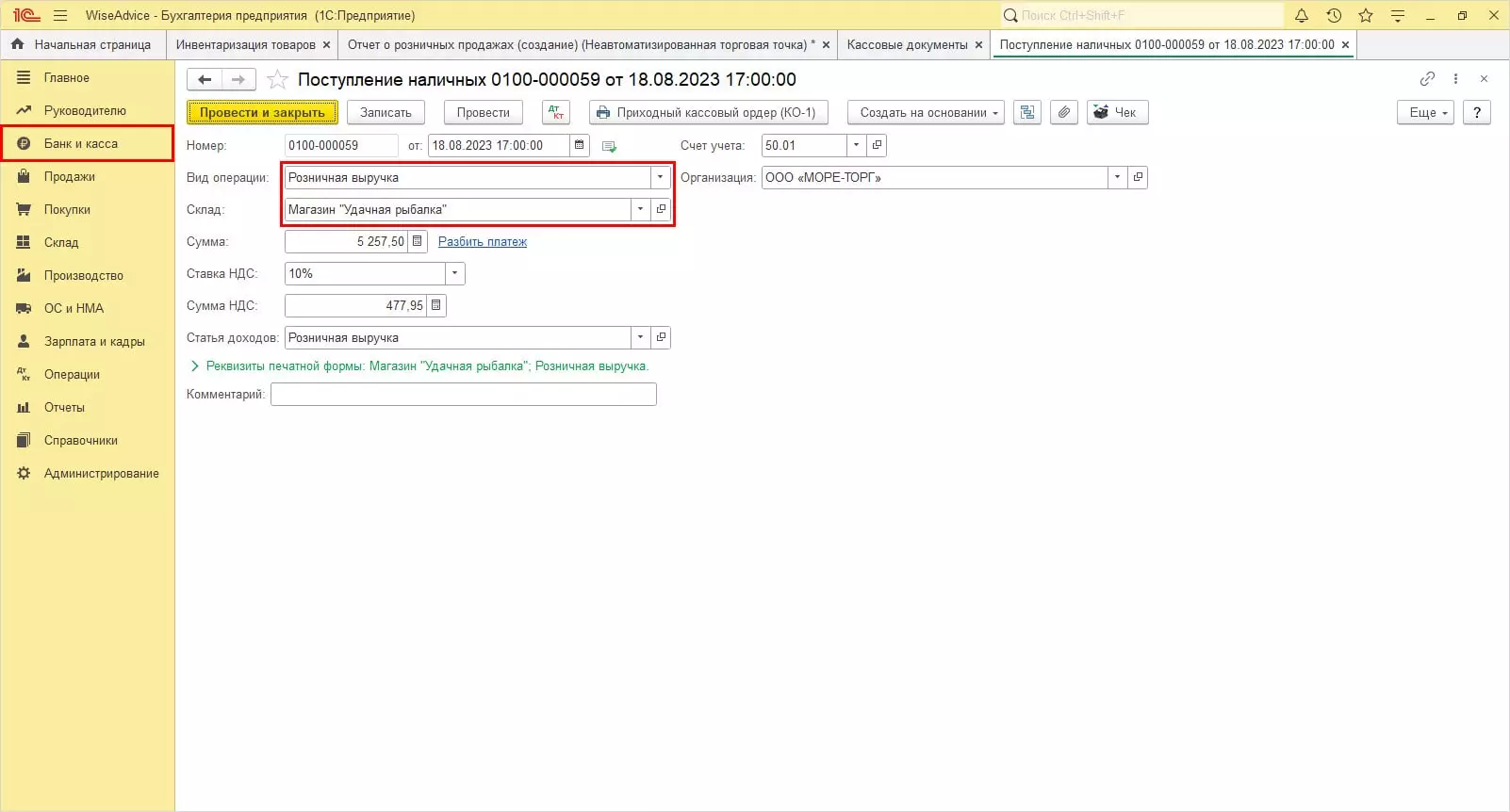
Task: Expand the Вид операции dropdown
Action: pyautogui.click(x=660, y=177)
